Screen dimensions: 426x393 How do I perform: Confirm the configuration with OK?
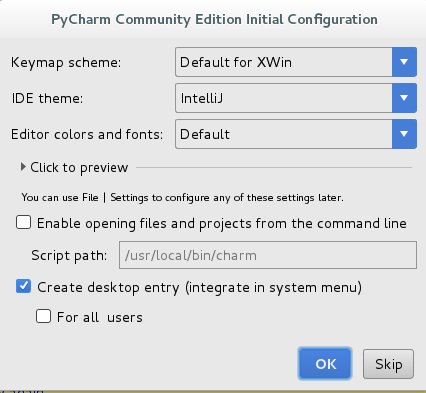(x=325, y=364)
